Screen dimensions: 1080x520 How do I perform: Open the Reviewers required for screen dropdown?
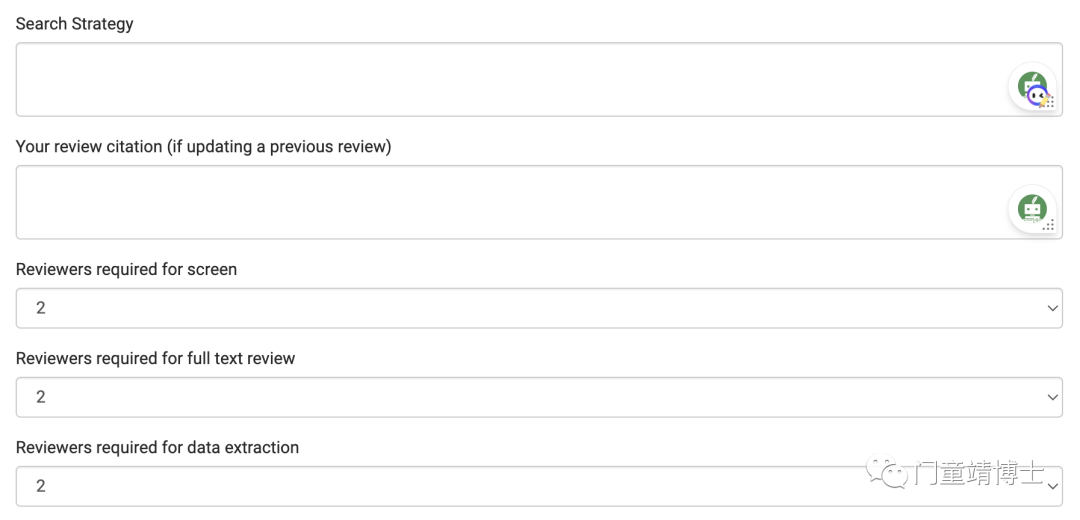[539, 308]
